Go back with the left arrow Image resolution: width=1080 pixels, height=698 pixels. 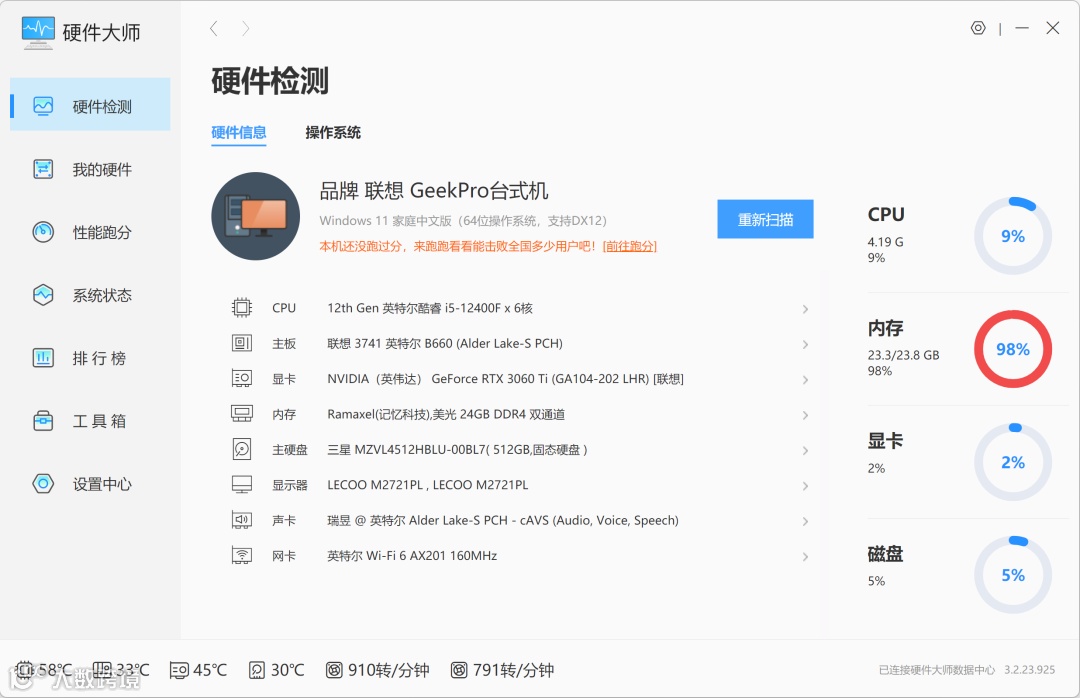[214, 28]
